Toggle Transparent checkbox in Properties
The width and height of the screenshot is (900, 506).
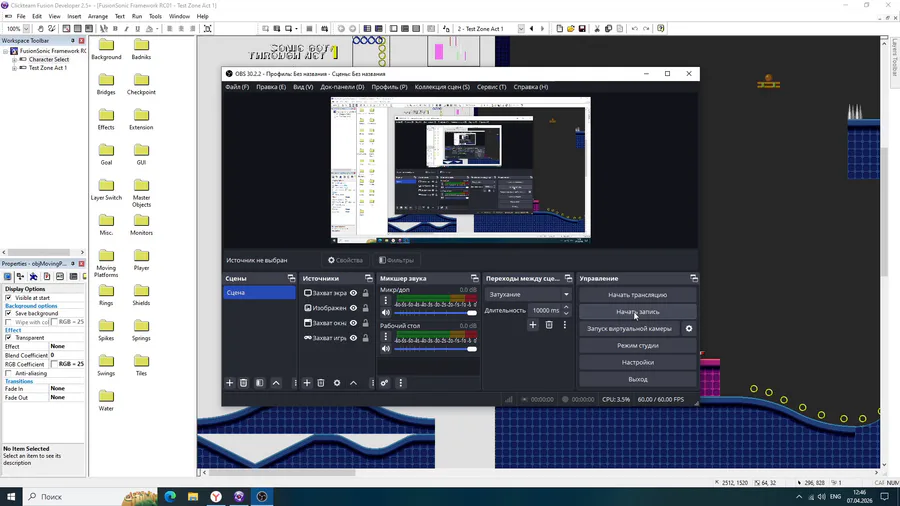pos(8,338)
